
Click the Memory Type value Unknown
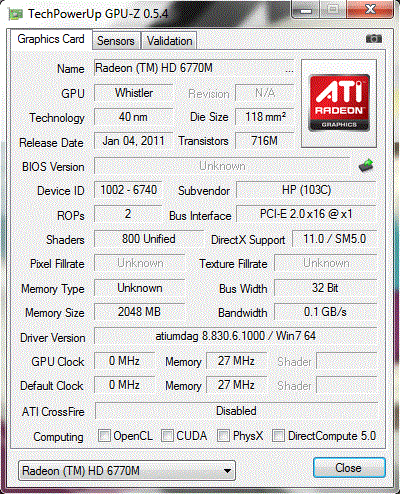click(x=140, y=288)
